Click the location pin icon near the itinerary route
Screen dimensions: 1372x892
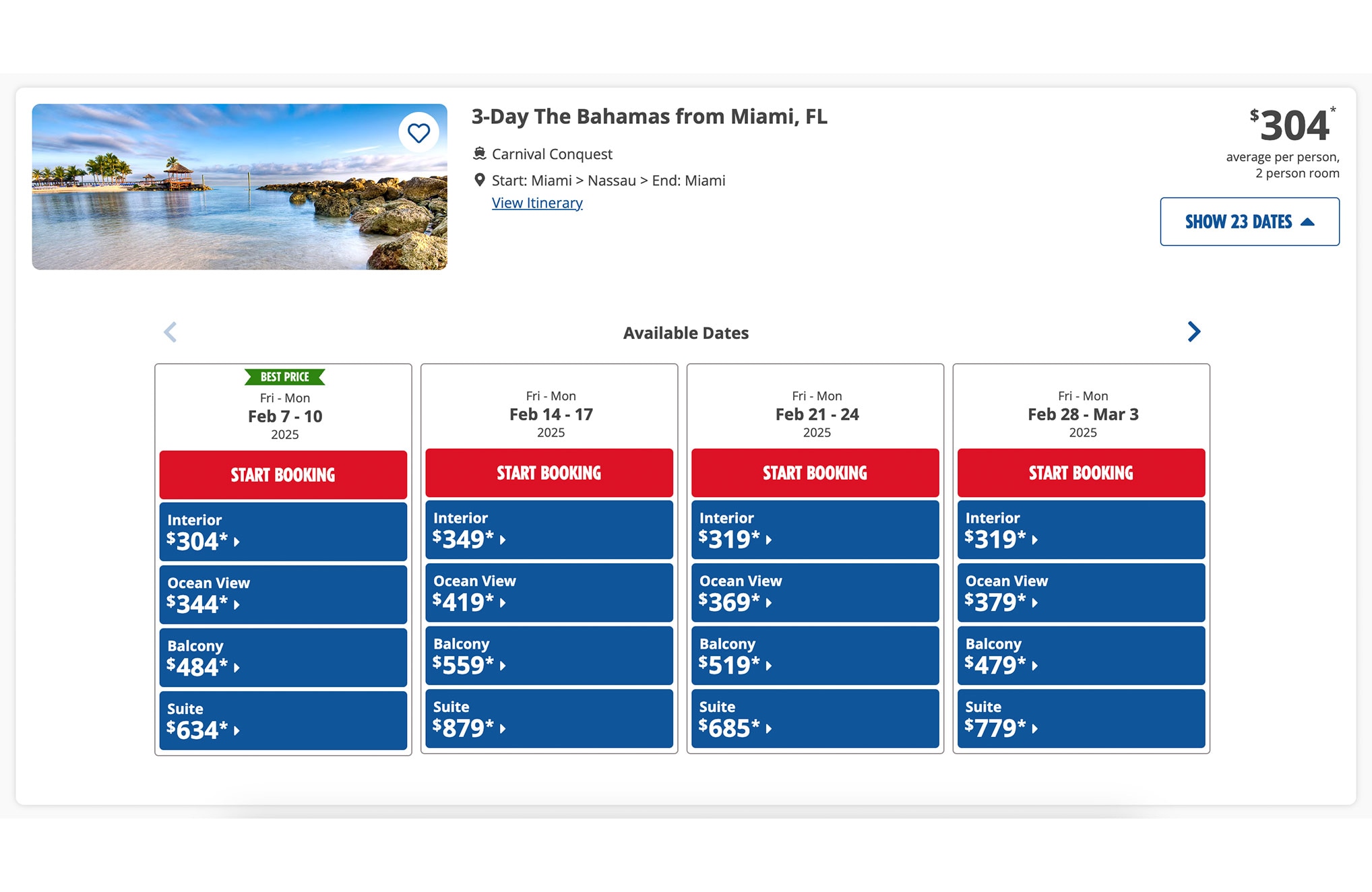pos(479,180)
